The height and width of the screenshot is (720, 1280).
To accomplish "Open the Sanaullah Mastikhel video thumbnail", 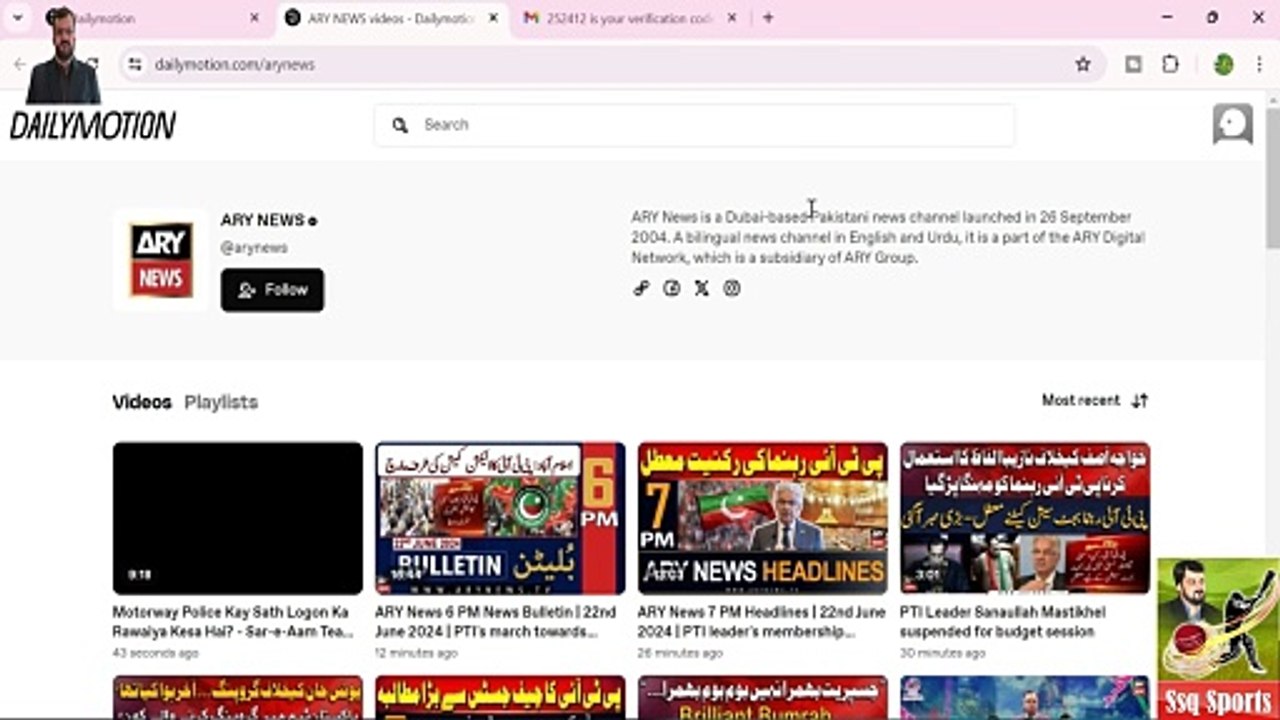I will tap(1025, 518).
